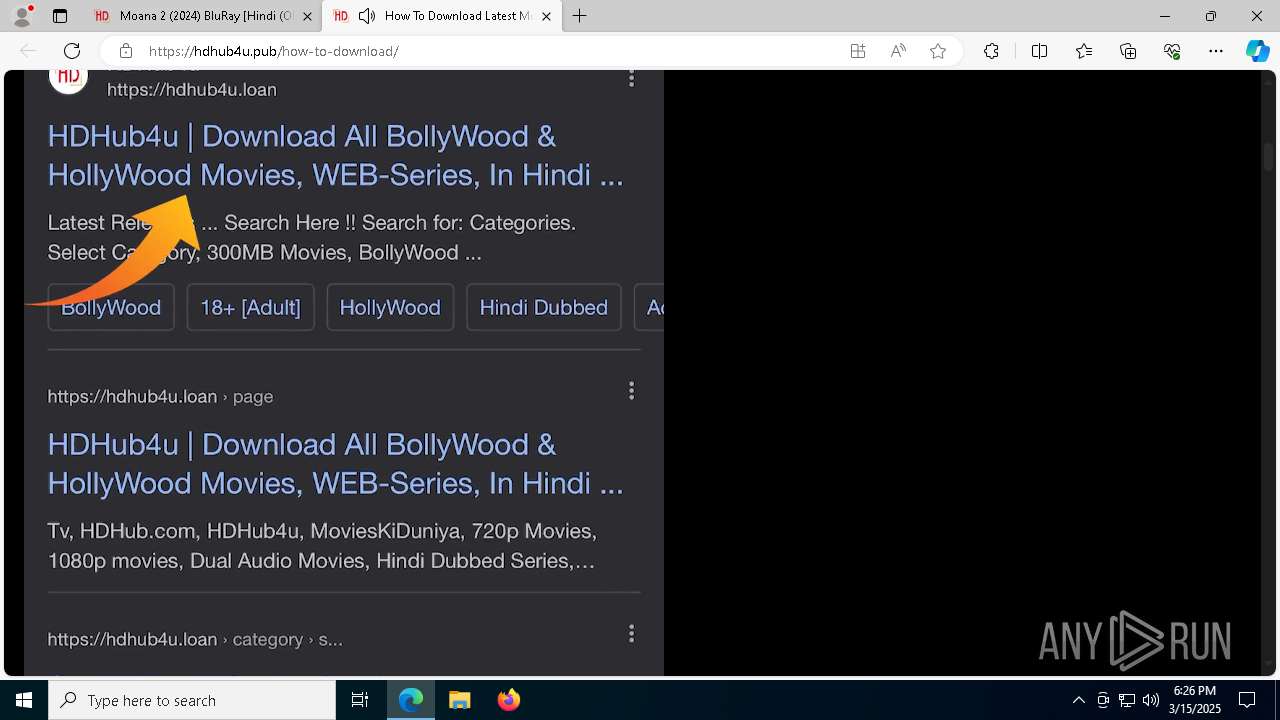Viewport: 1280px width, 720px height.
Task: Open the Windows Start menu
Action: [x=24, y=700]
